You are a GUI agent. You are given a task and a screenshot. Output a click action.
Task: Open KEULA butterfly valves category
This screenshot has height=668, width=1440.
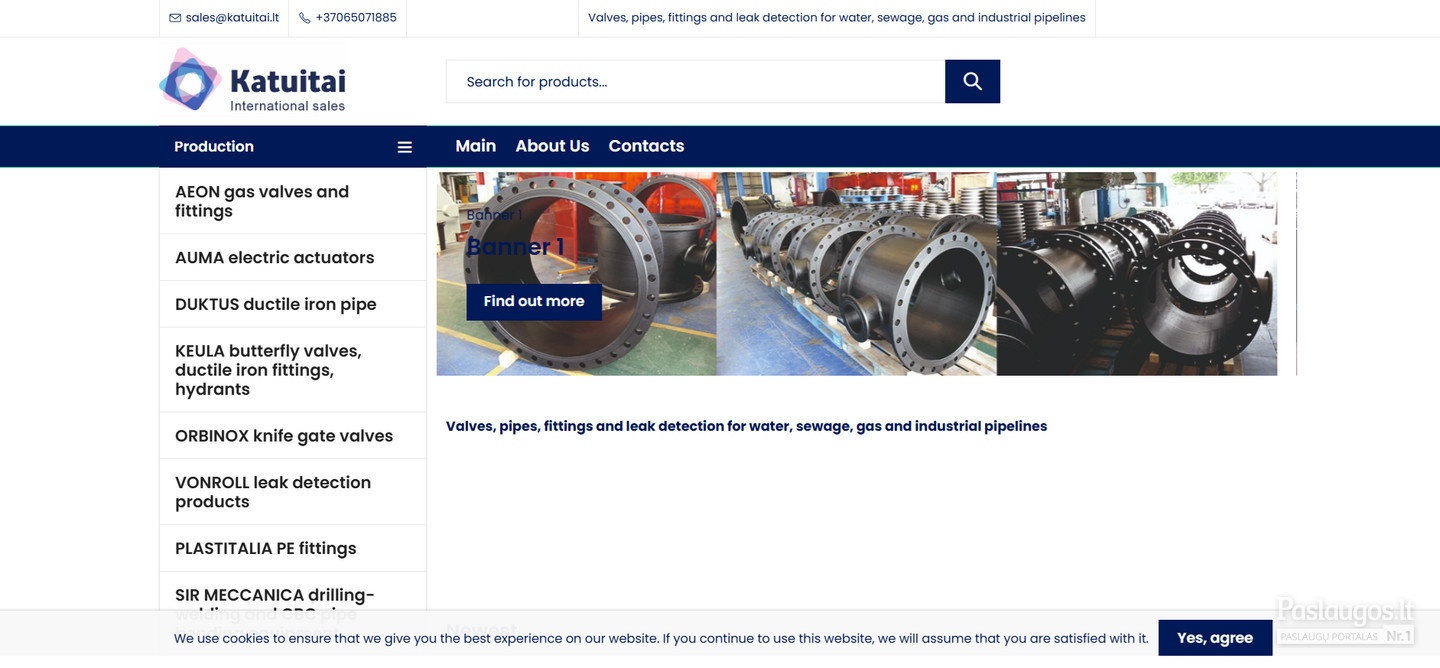point(292,370)
